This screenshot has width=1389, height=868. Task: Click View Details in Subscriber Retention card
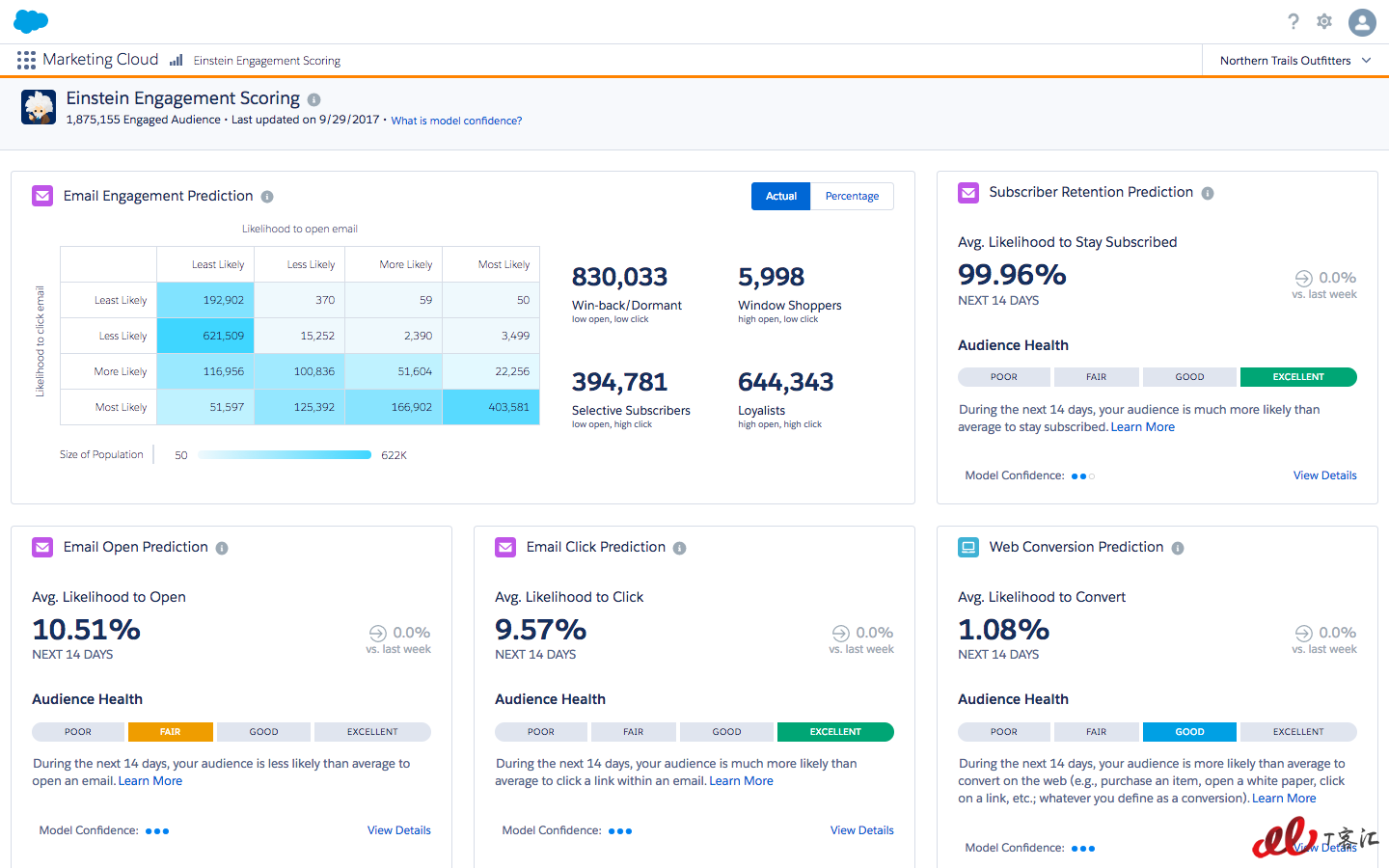1325,475
